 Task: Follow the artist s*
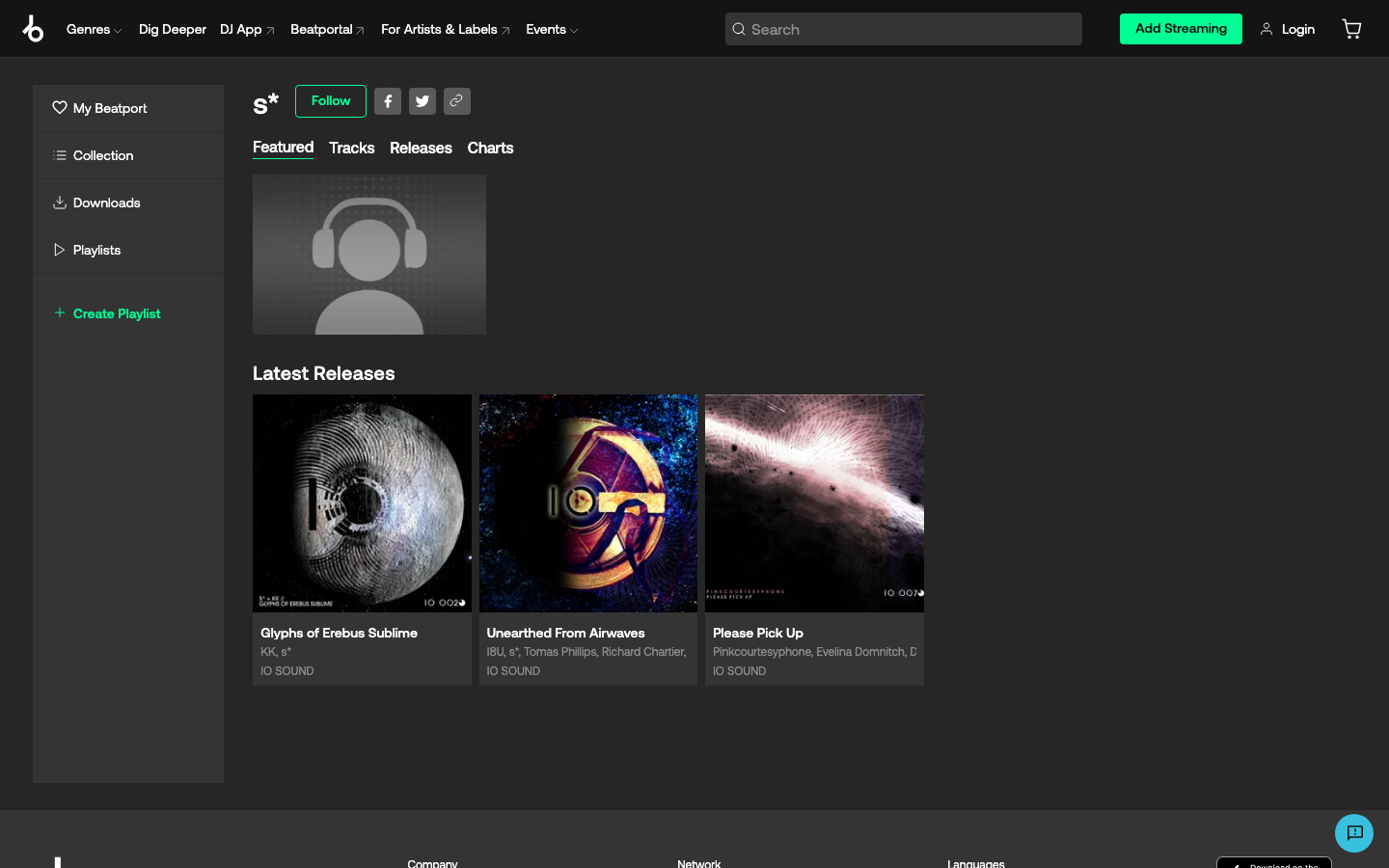click(x=331, y=101)
